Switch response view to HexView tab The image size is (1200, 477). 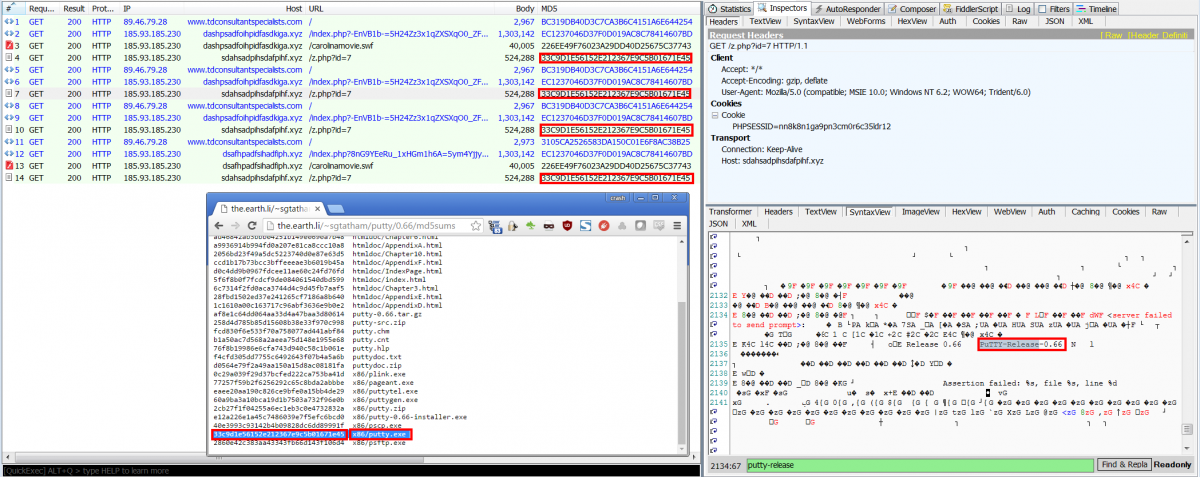(966, 212)
